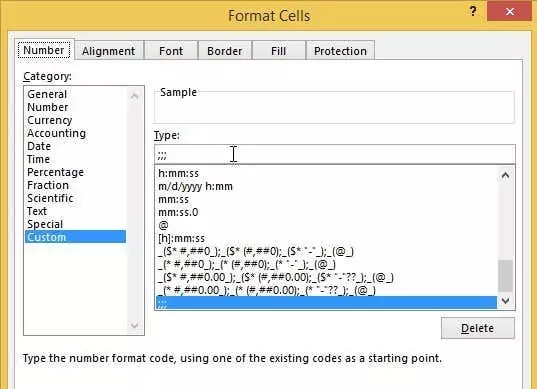Select the m/d/yyyy h:mm format
Viewport: 537px width, 389px height.
[196, 186]
